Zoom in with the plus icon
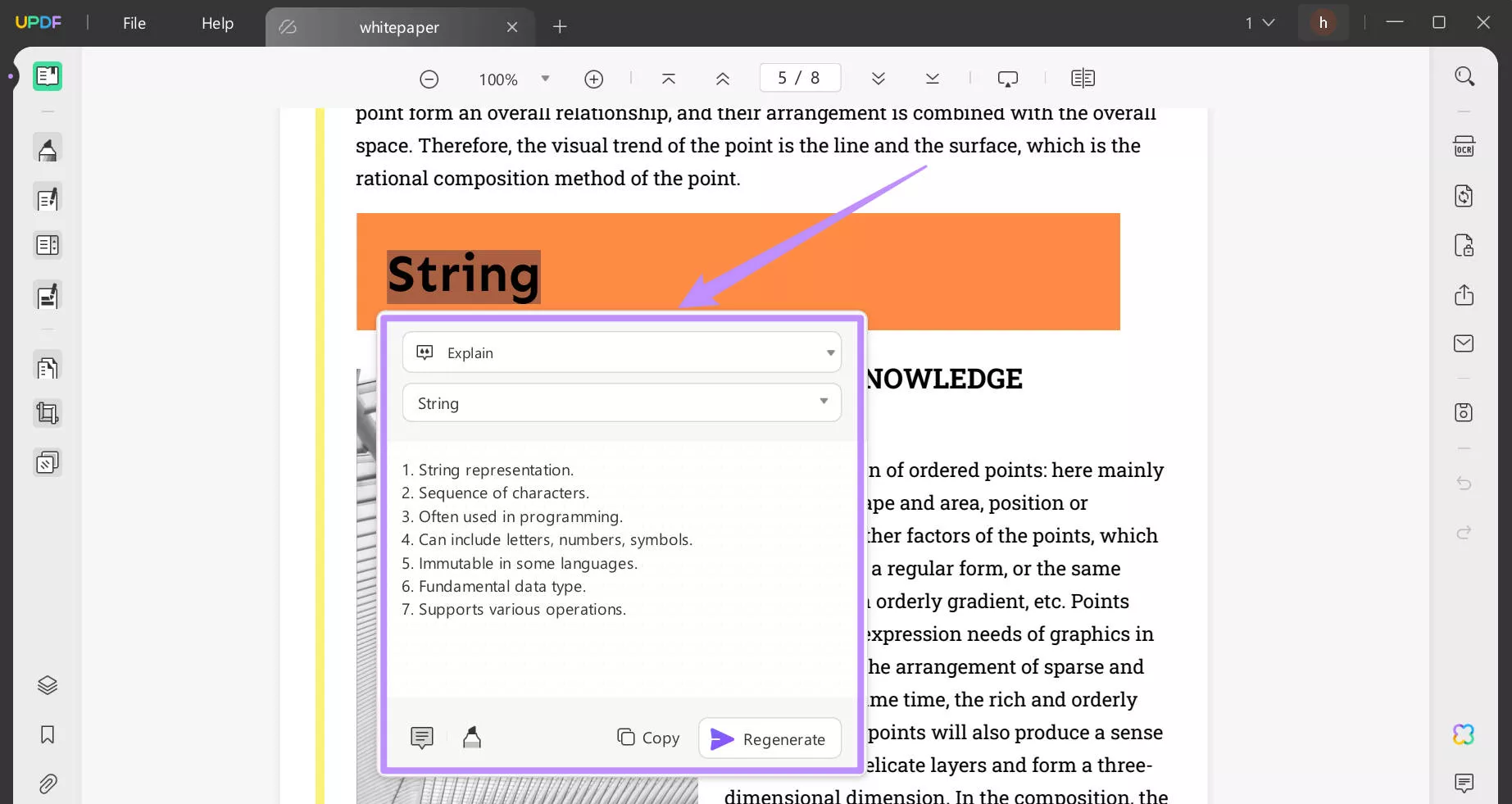Screen dimensions: 1512x804 pyautogui.click(x=594, y=79)
